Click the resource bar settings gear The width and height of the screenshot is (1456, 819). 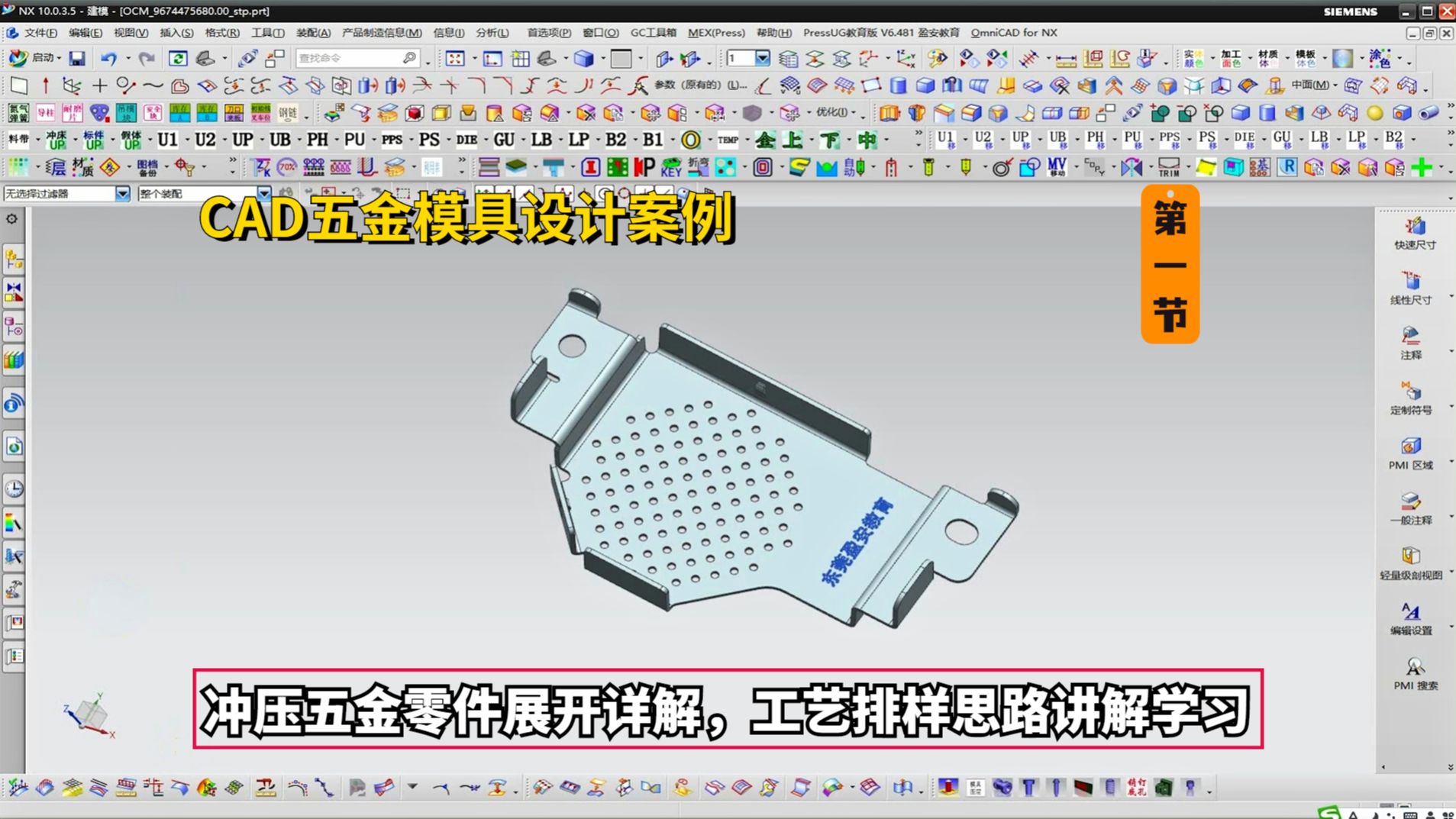point(12,219)
